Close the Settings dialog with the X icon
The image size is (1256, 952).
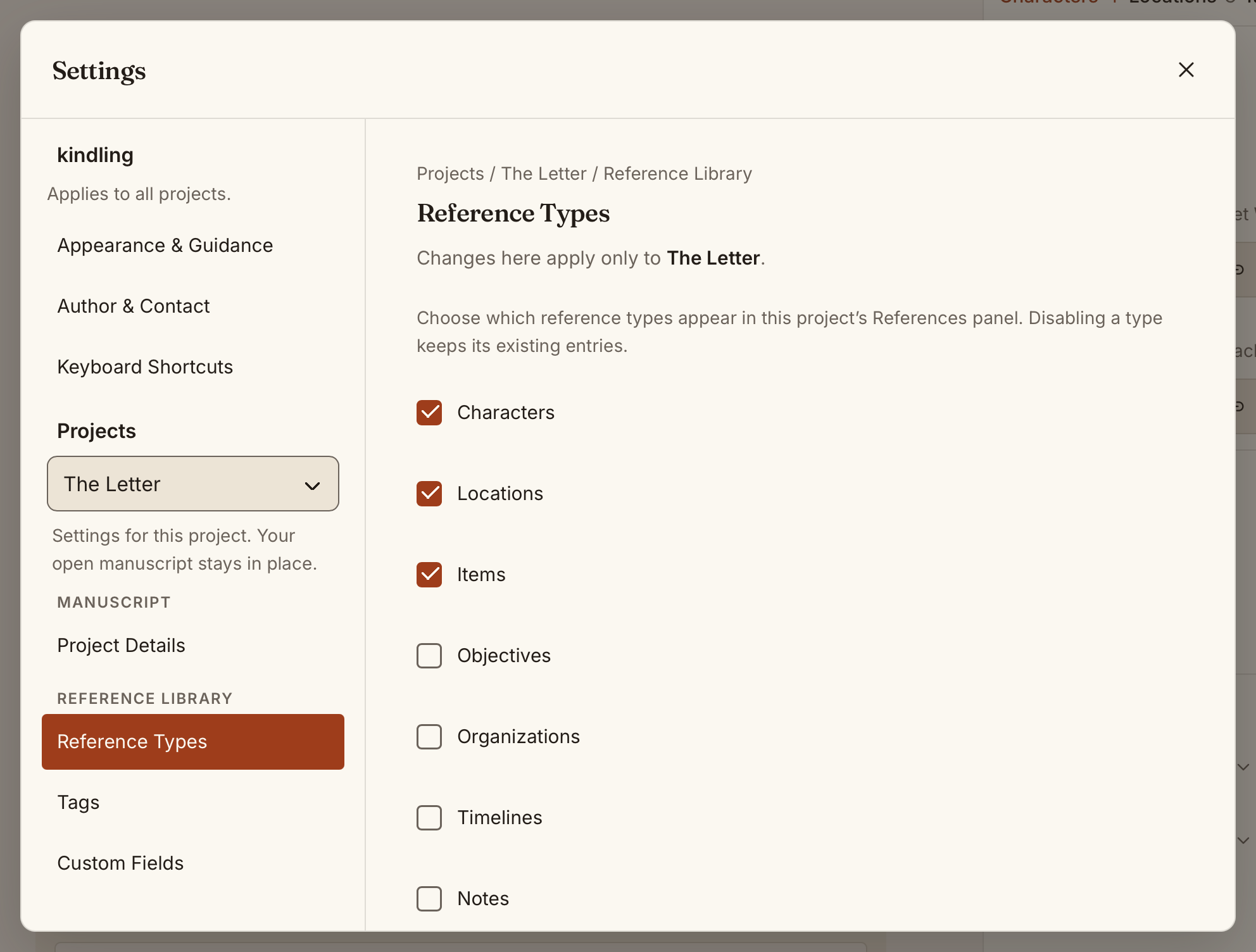[1186, 70]
